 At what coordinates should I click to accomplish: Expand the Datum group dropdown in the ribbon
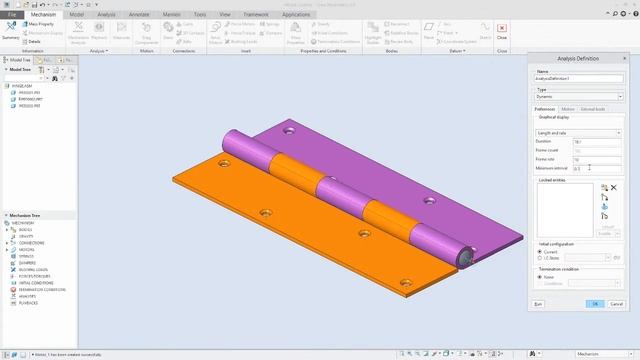tap(457, 51)
